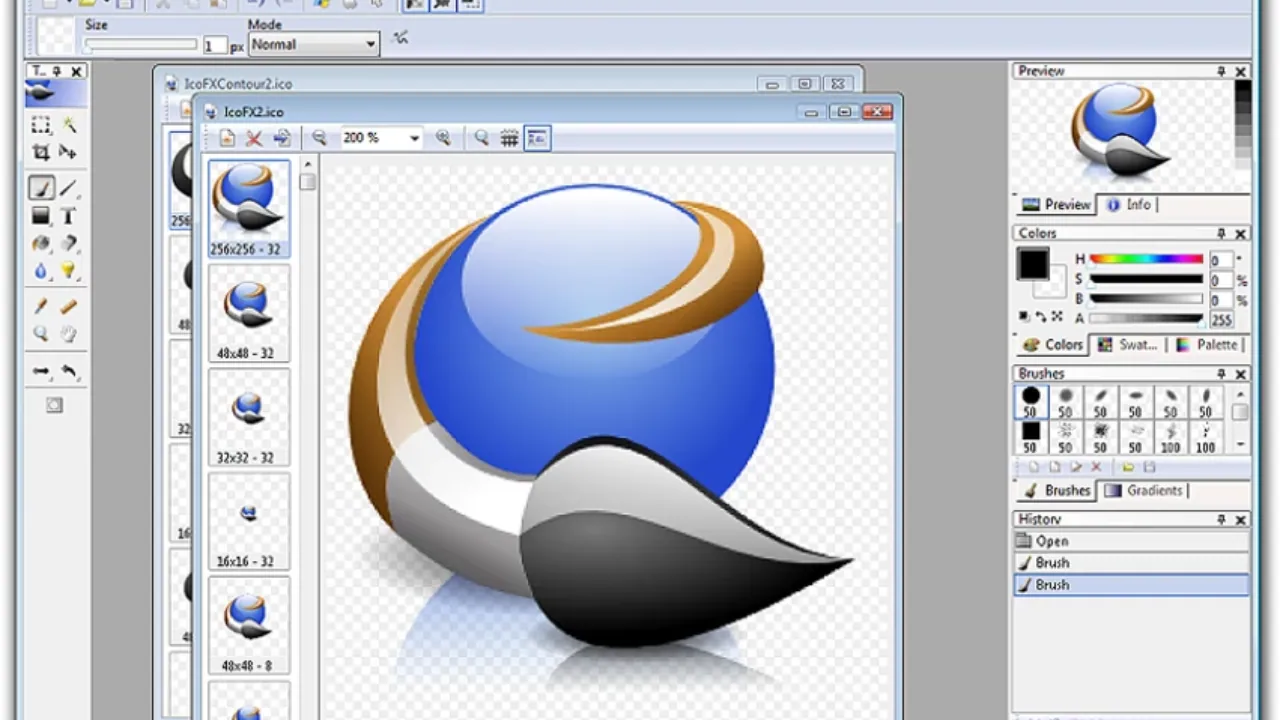Toggle the pixel grid in IcoFX2.ico toolbar
1280x720 pixels.
click(509, 138)
